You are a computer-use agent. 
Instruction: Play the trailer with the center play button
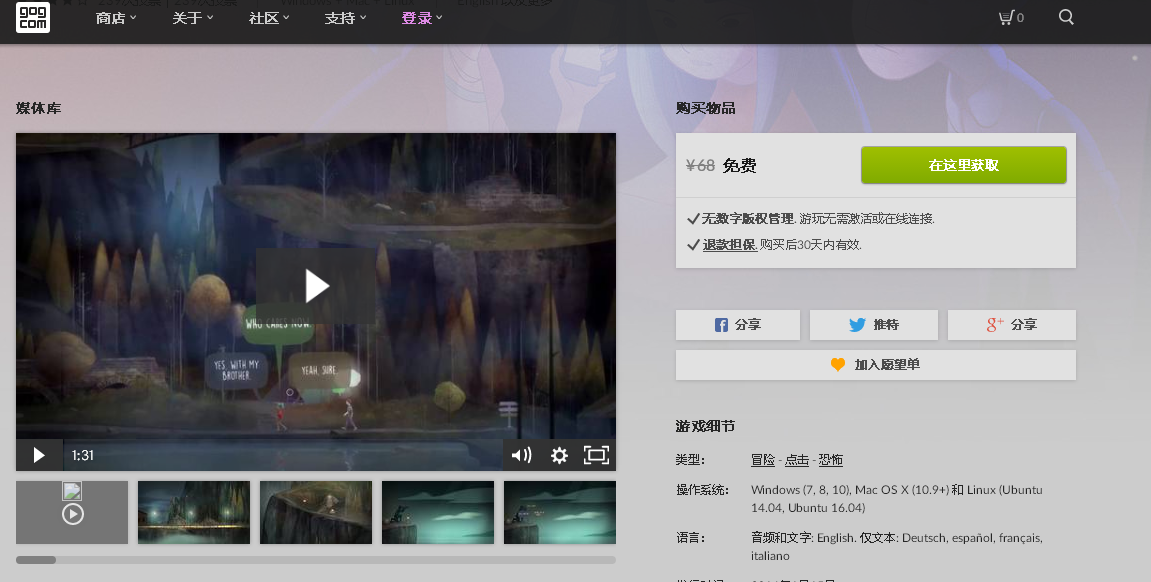pos(316,285)
